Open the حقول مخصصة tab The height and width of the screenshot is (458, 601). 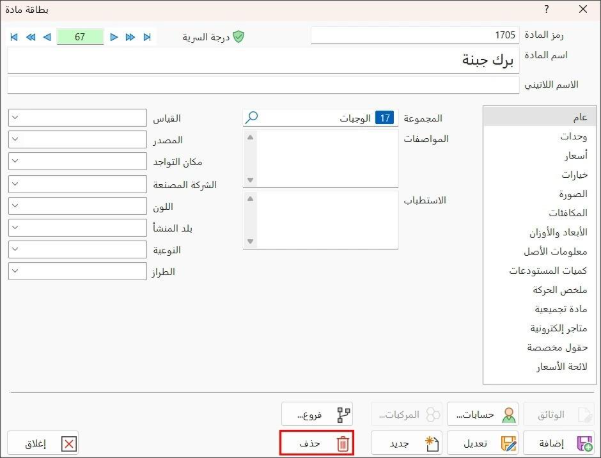tap(539, 347)
